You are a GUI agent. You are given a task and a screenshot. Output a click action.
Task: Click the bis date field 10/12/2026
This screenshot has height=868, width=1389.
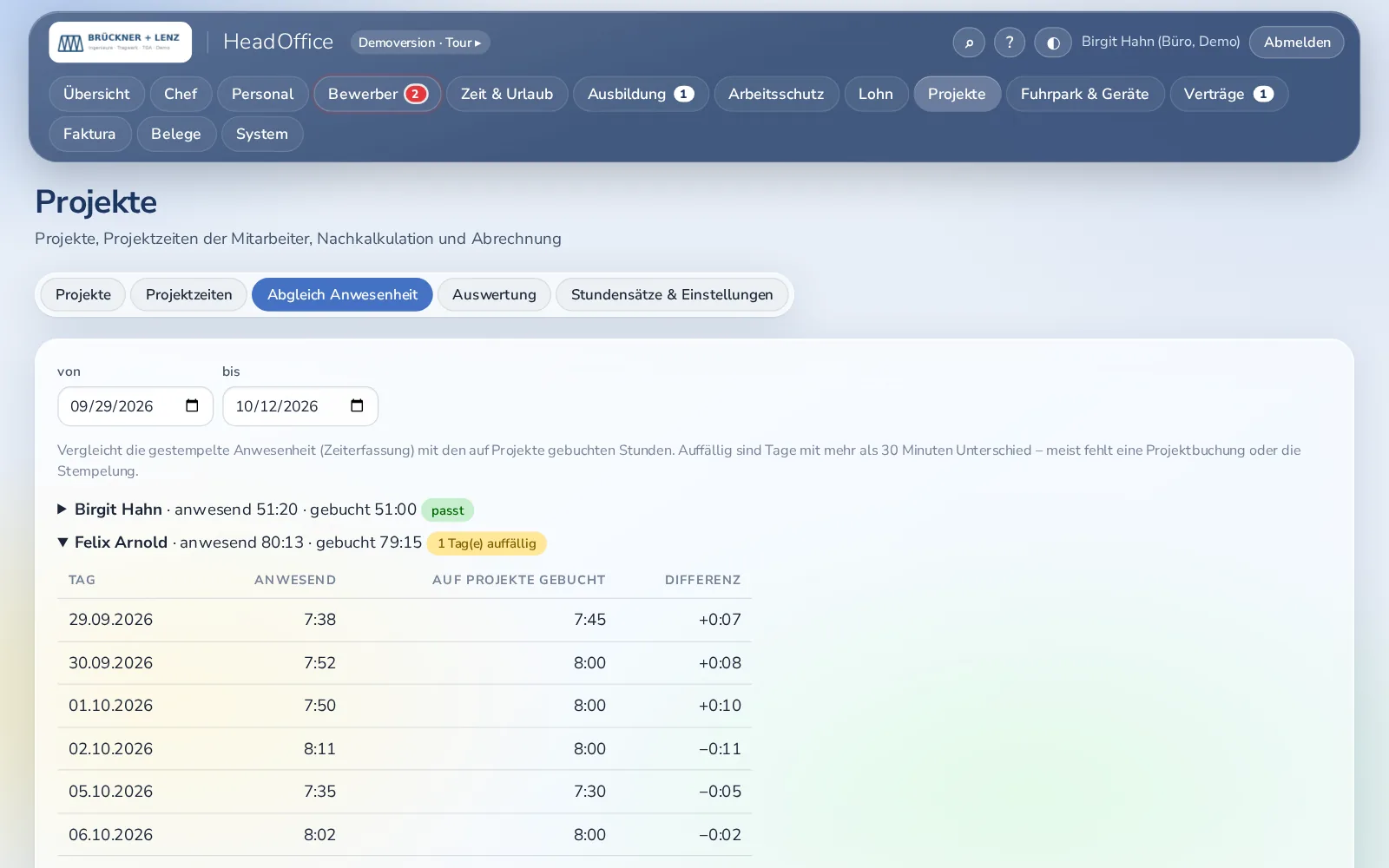point(300,406)
